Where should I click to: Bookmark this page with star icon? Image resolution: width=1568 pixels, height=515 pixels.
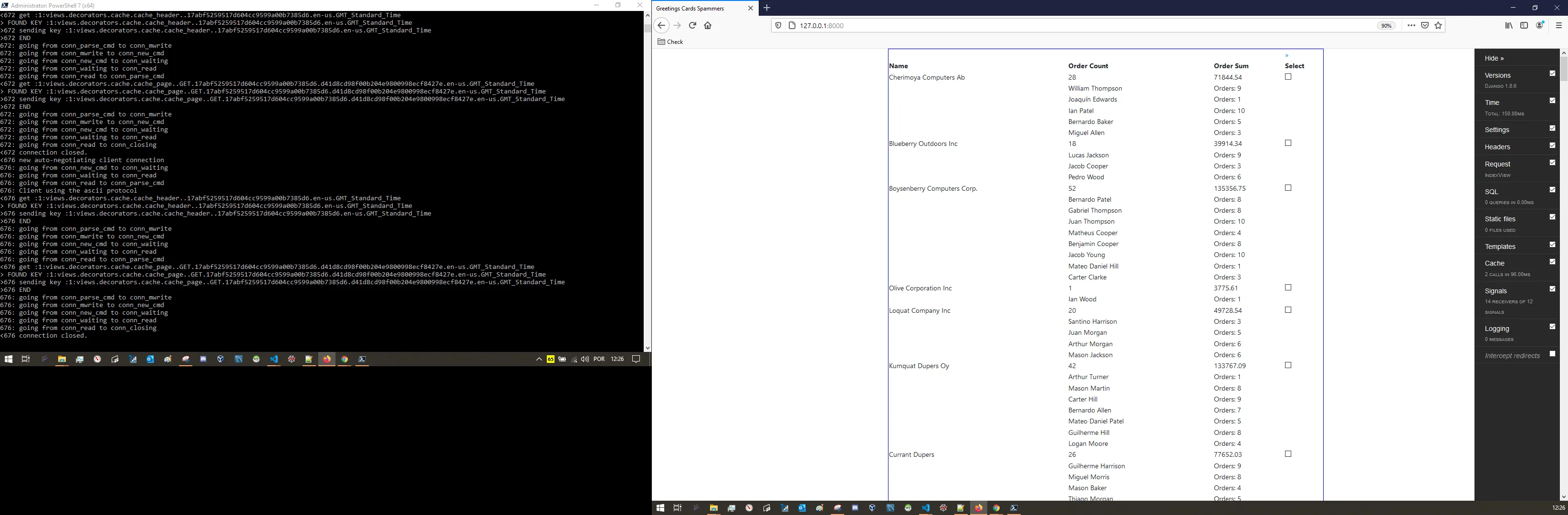click(x=1438, y=26)
